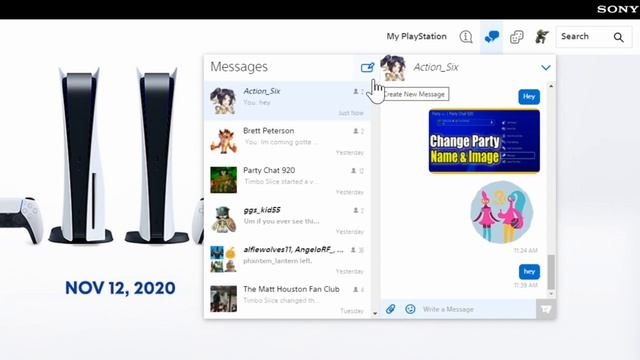Click the Party Chat 920 group image

(223, 180)
